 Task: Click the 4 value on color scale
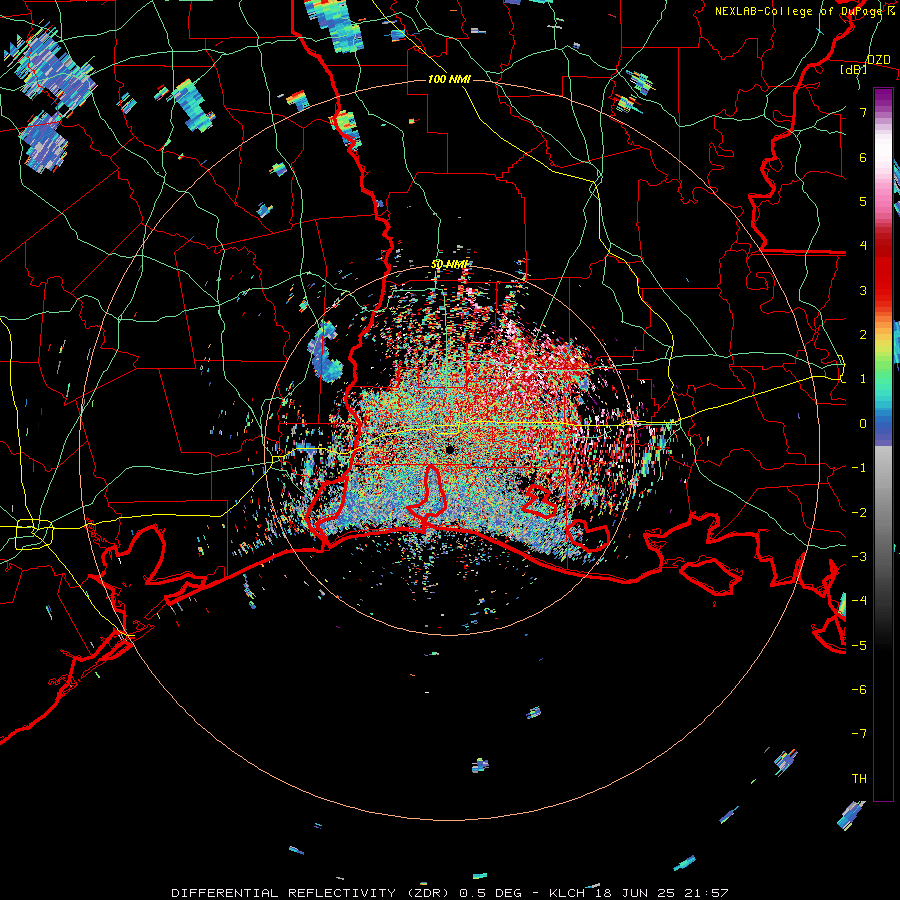863,246
